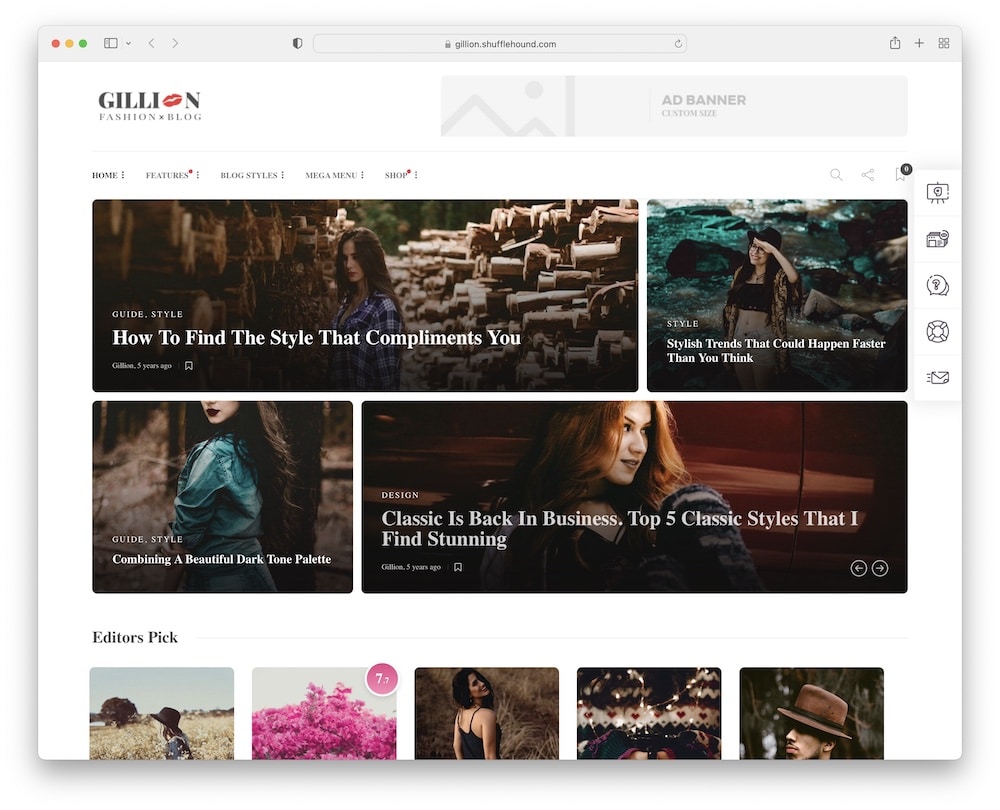The height and width of the screenshot is (810, 1000).
Task: Open a new tab with plus icon
Action: tap(919, 43)
